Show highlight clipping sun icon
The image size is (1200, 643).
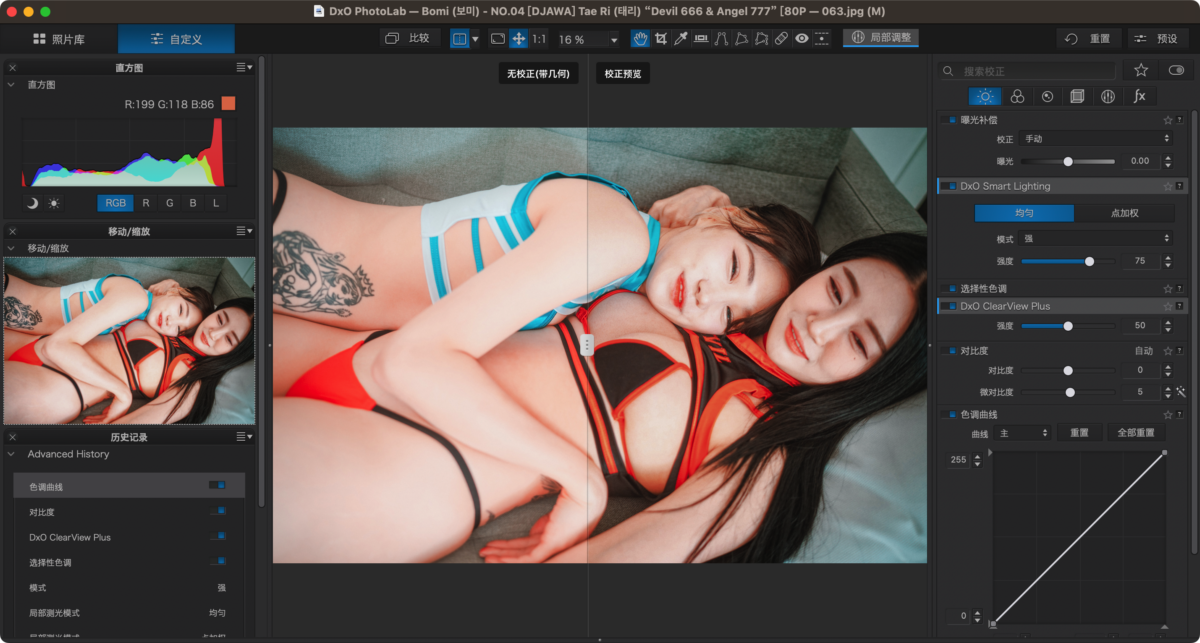[x=53, y=203]
